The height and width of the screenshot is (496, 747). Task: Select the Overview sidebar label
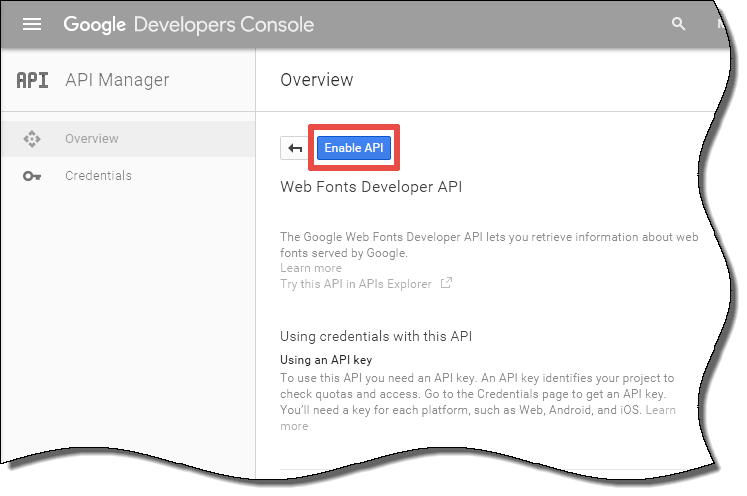[x=92, y=139]
